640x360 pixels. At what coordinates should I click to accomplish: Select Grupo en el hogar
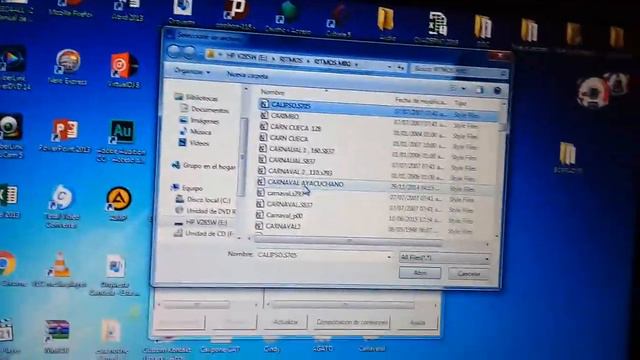[x=204, y=166]
